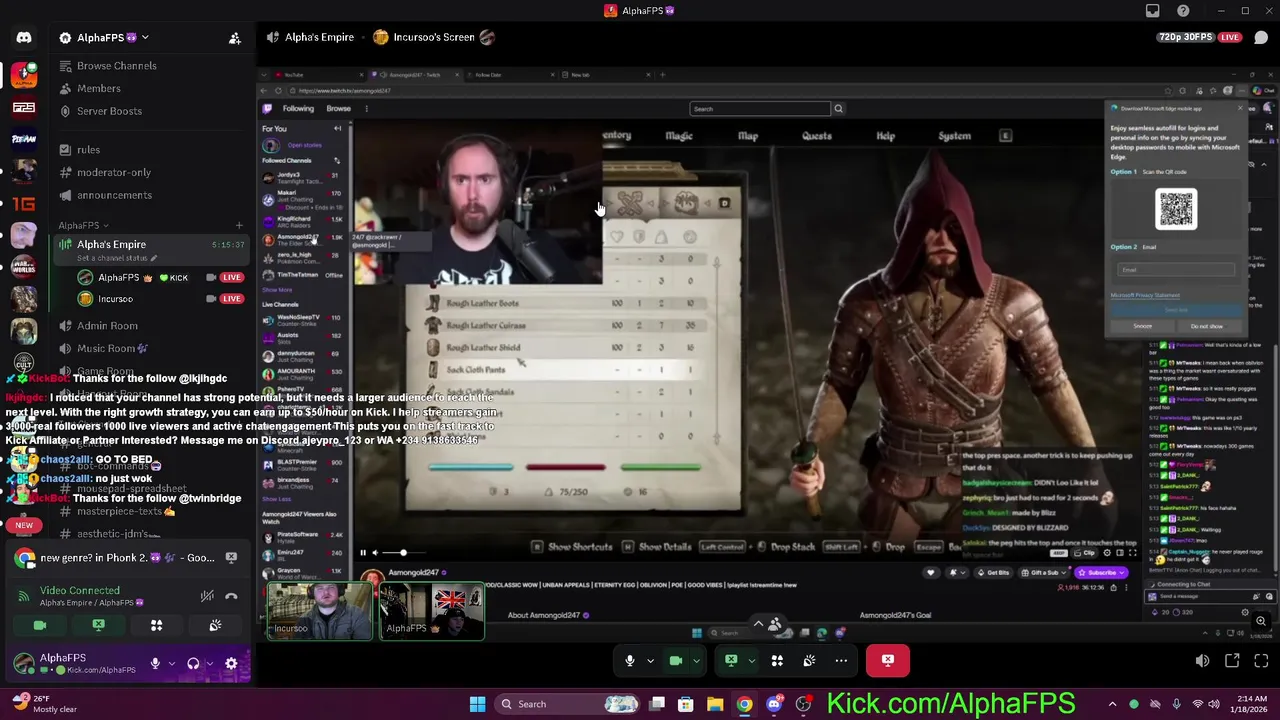Viewport: 1280px width, 720px height.
Task: Open weather widget showing 26°F
Action: pos(44,704)
